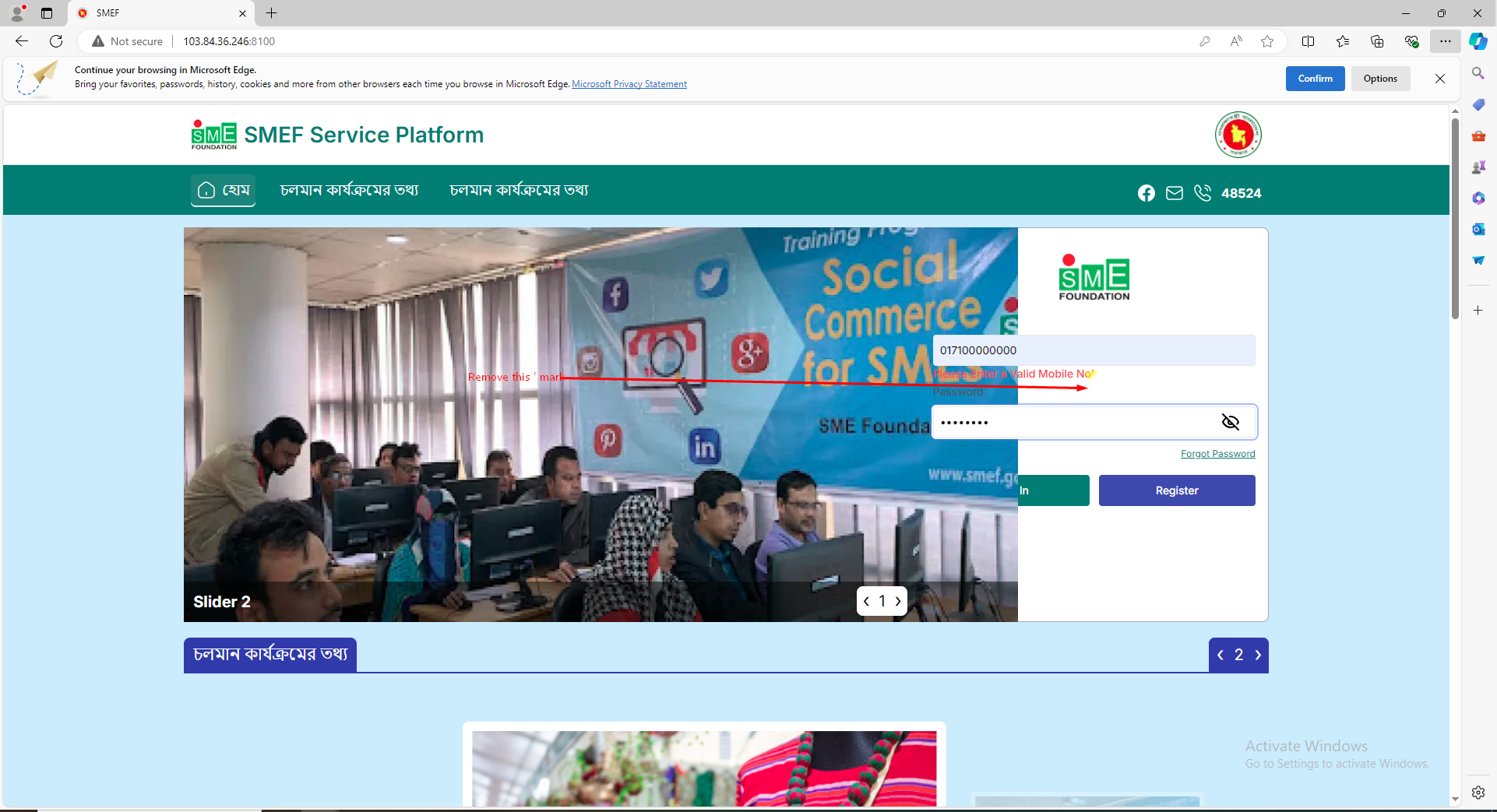Show next program card arrow
Viewport: 1497px width, 812px height.
pos(1257,656)
